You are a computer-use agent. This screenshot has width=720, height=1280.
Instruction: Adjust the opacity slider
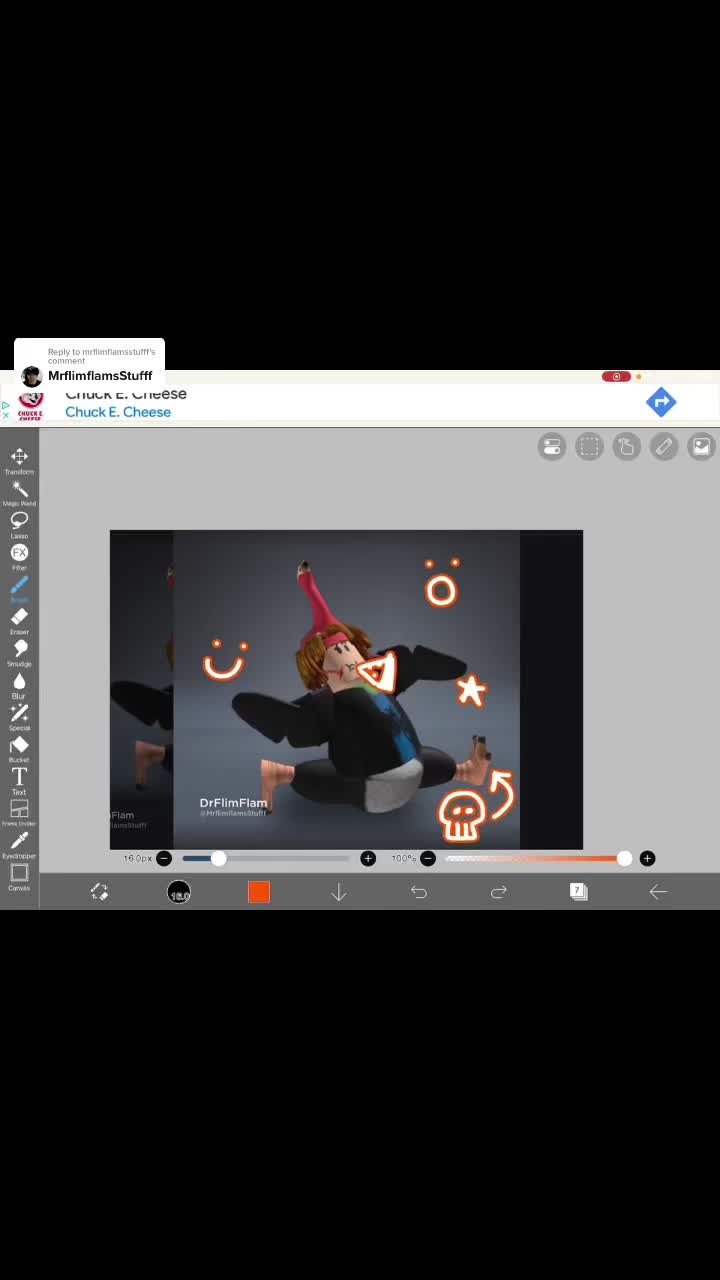pyautogui.click(x=538, y=858)
